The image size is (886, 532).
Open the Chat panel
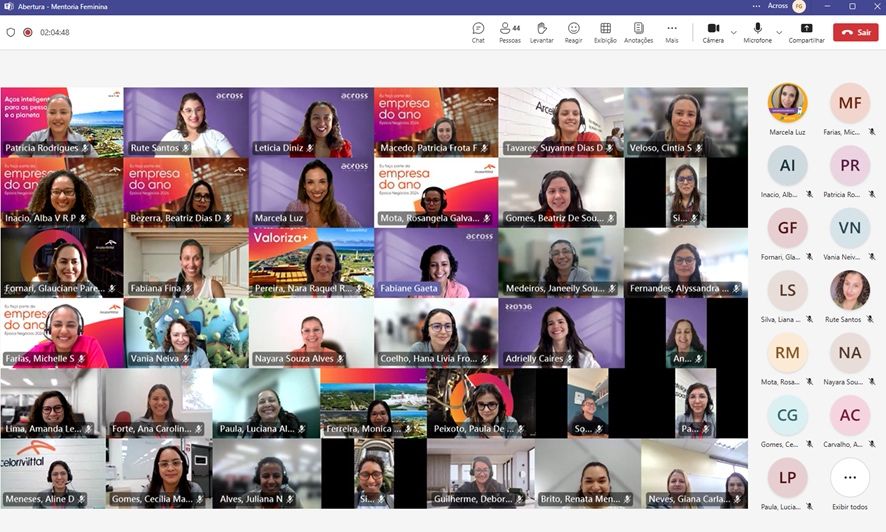(x=478, y=32)
